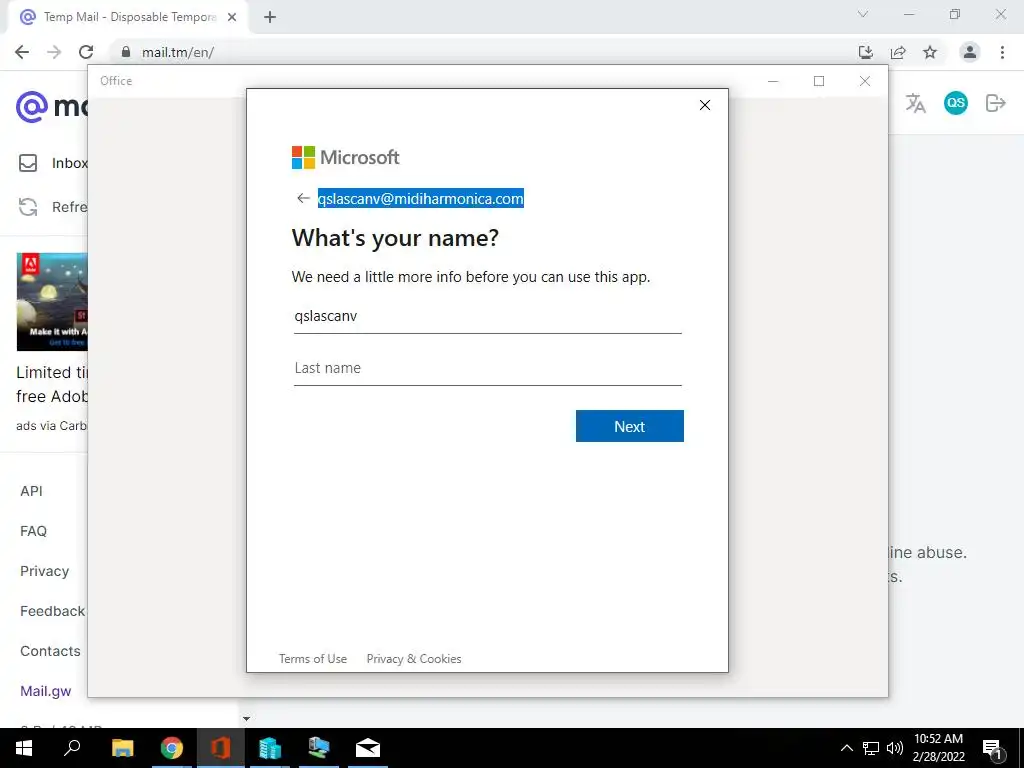The height and width of the screenshot is (768, 1024).
Task: Open the Privacy link in mail.tm sidebar
Action: [x=44, y=571]
